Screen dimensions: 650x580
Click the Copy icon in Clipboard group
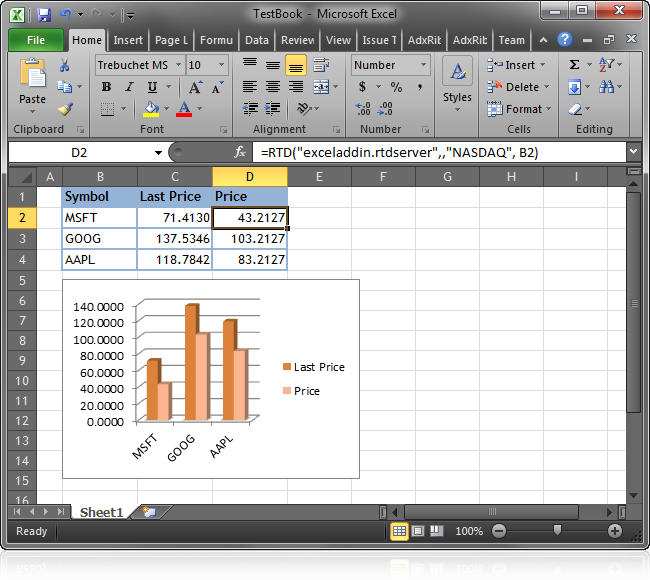coord(65,87)
